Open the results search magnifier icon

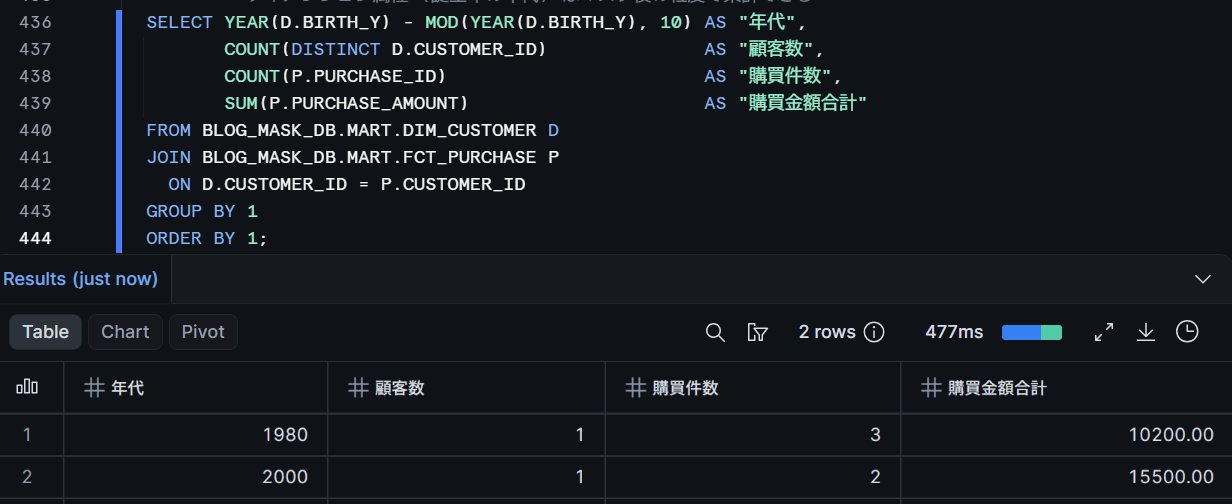coord(715,332)
